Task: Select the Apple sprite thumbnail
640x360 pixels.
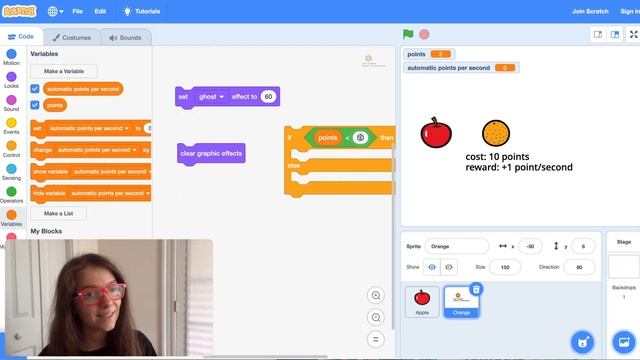Action: (x=422, y=302)
